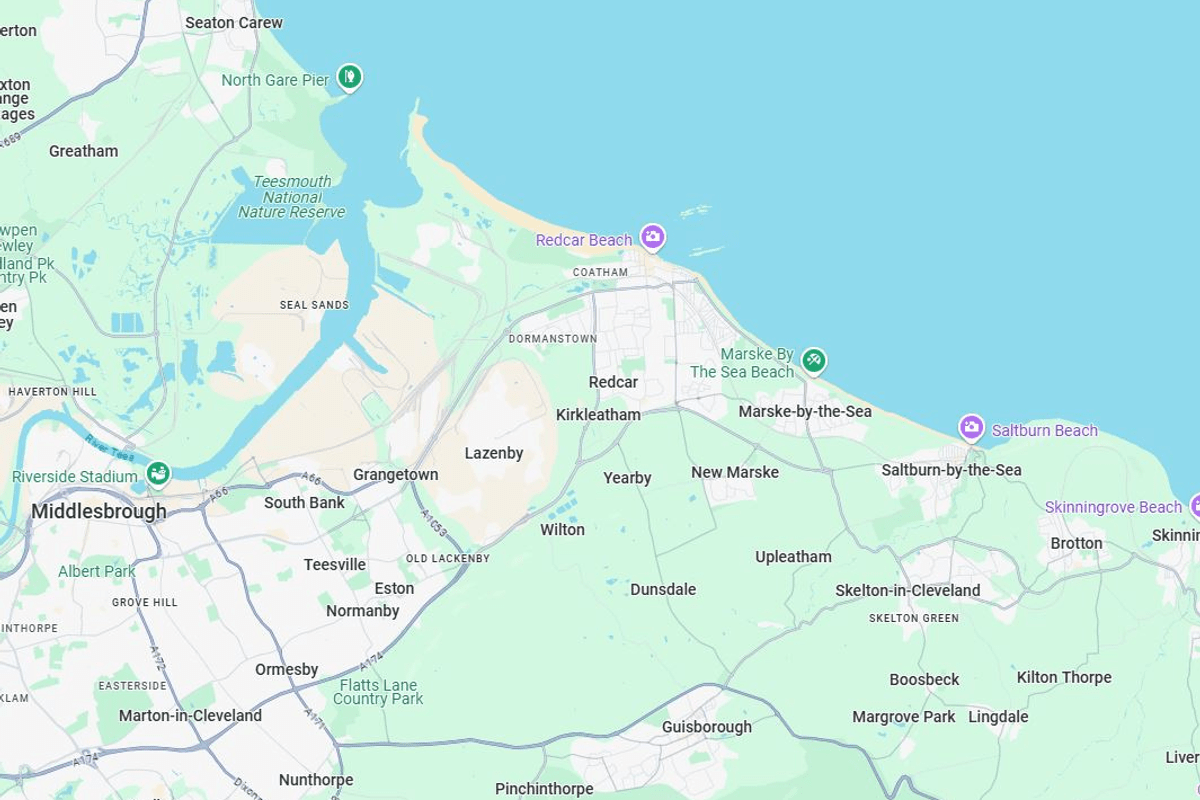
Task: Click the Seal Sands area label
Action: point(314,305)
